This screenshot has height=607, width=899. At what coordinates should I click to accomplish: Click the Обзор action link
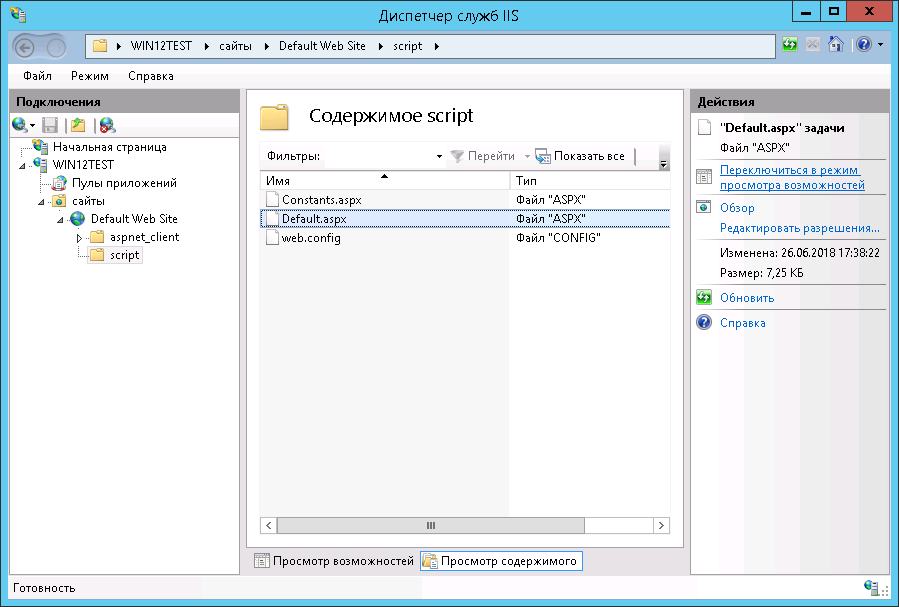click(737, 208)
